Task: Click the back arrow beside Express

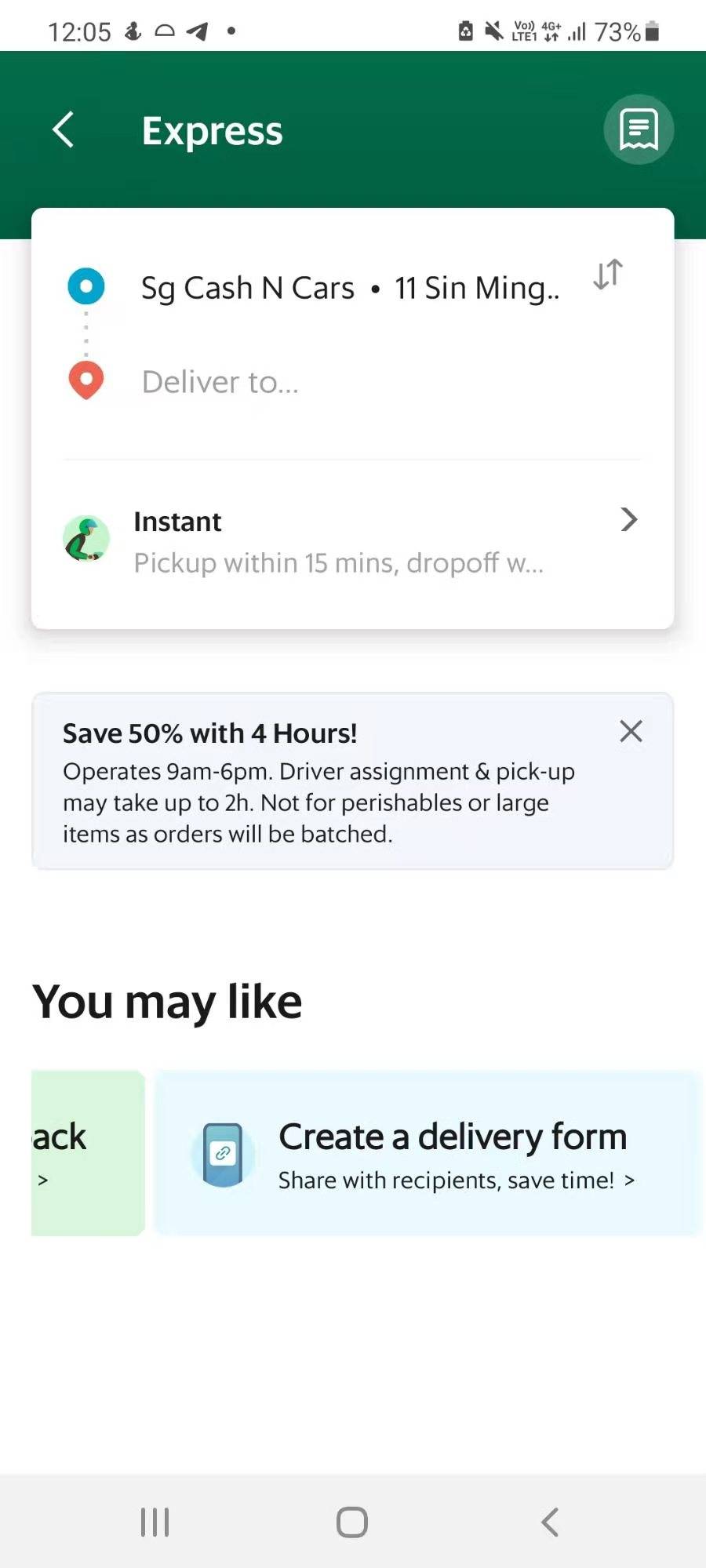Action: tap(63, 129)
